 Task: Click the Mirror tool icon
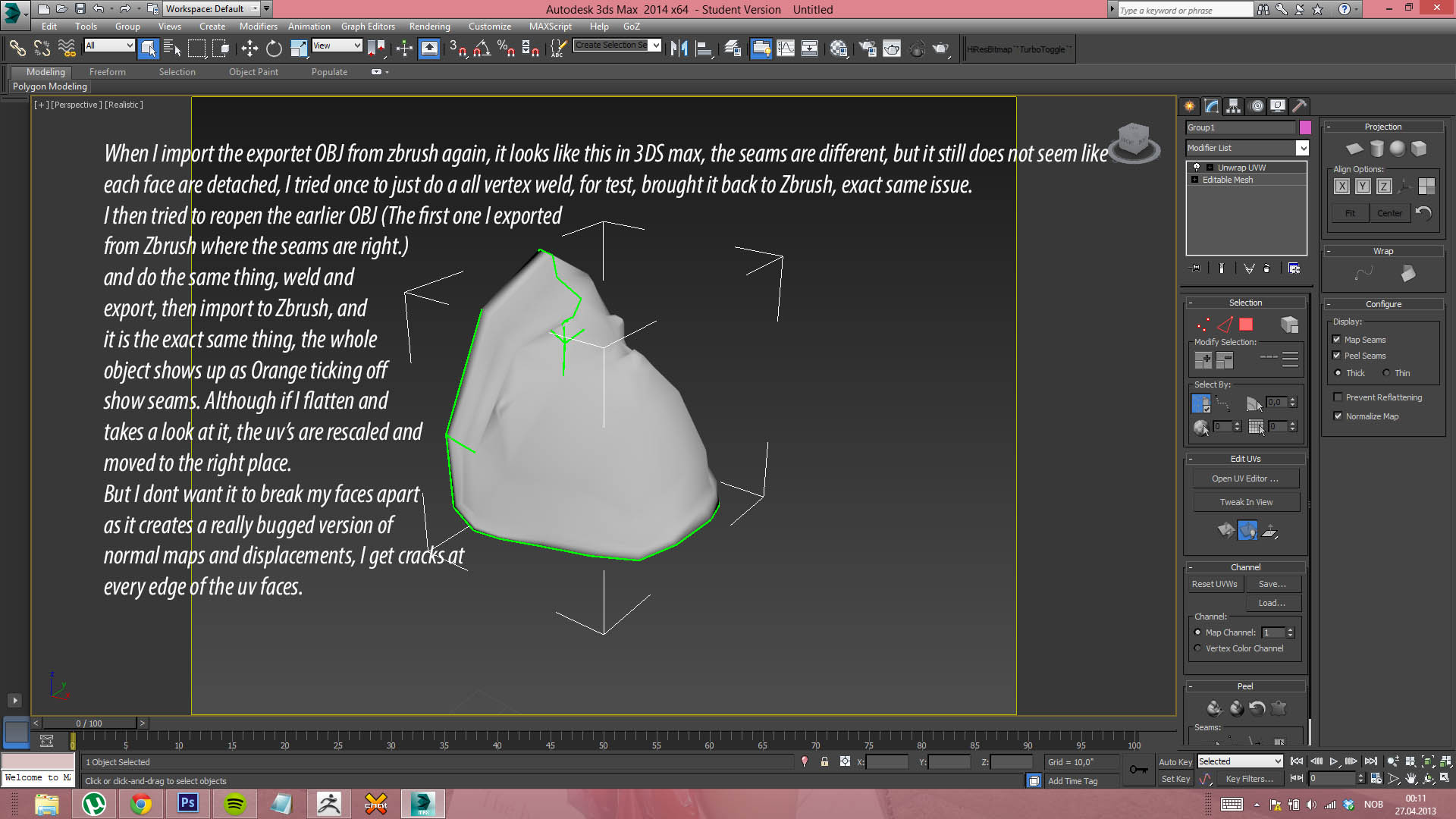(679, 49)
